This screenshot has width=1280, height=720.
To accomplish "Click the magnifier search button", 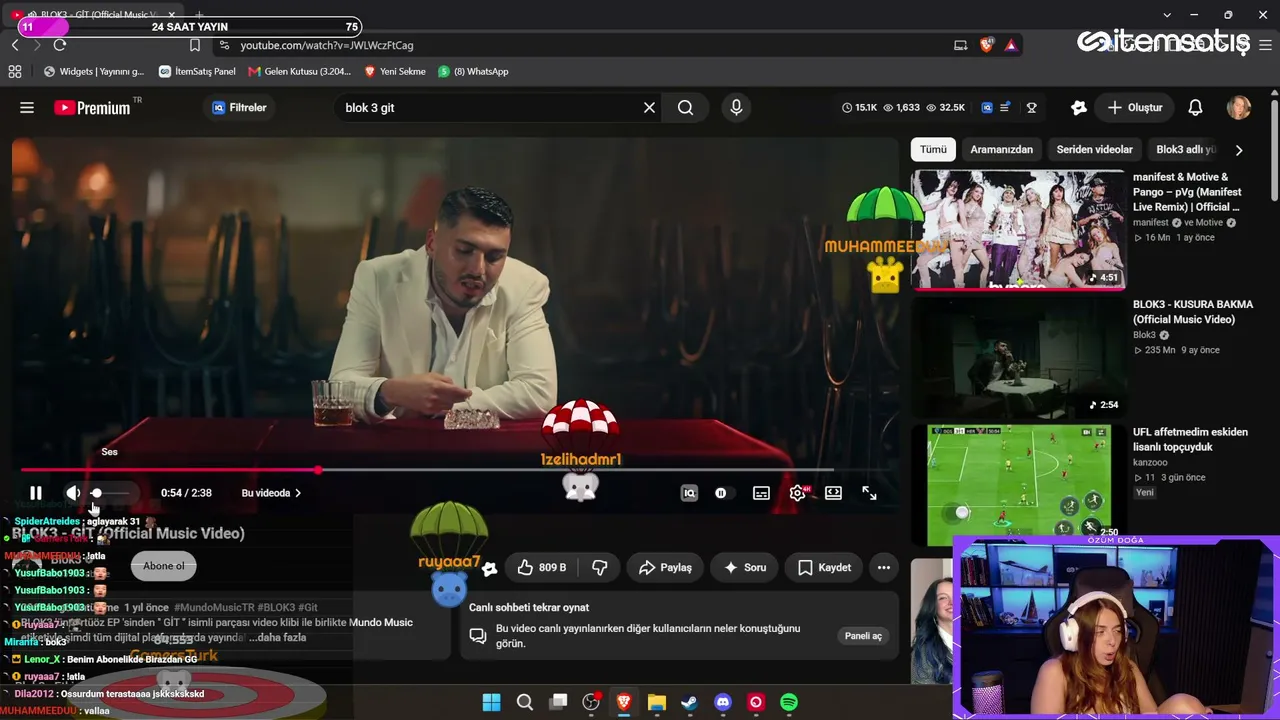I will [x=685, y=108].
